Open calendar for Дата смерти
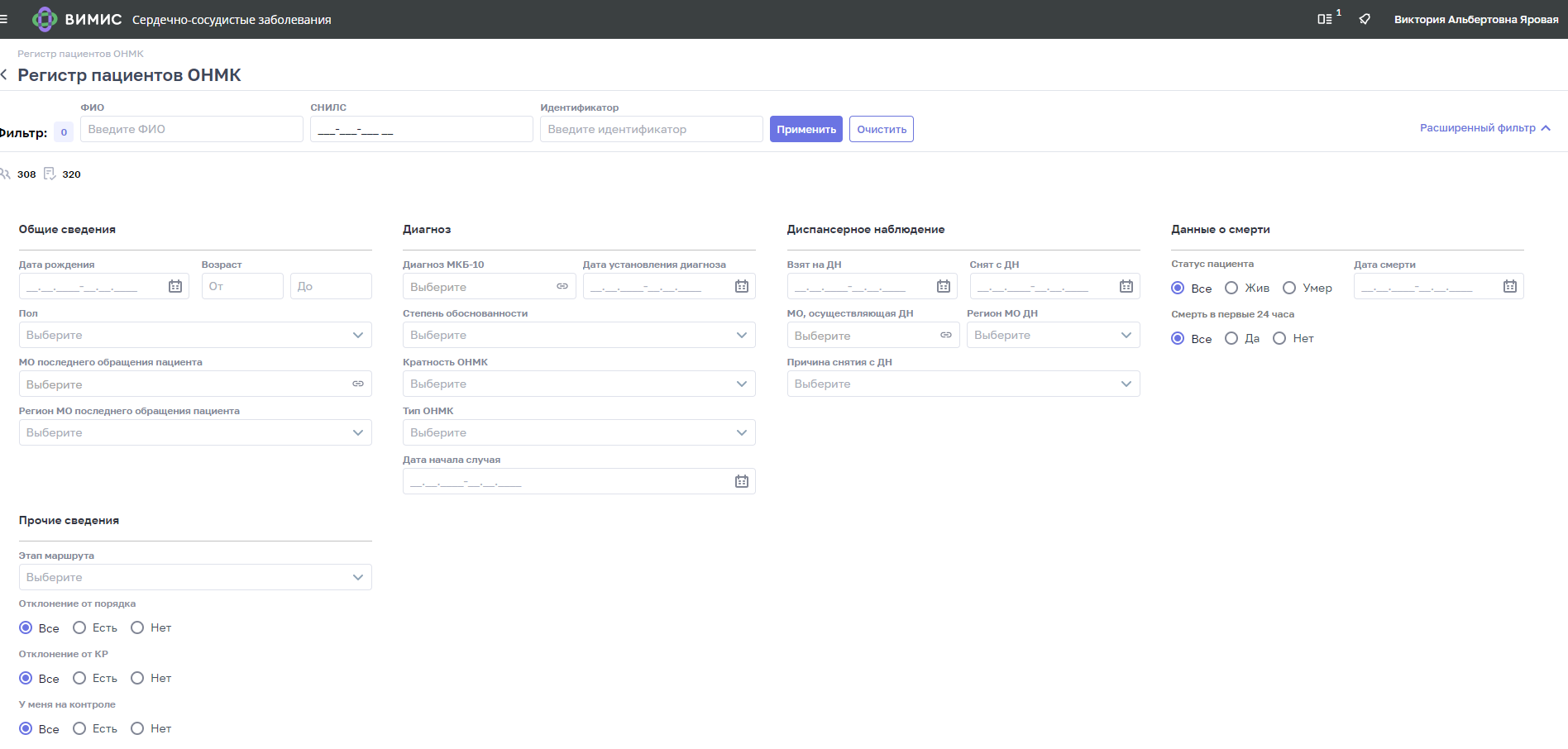1568x749 pixels. click(x=1510, y=286)
